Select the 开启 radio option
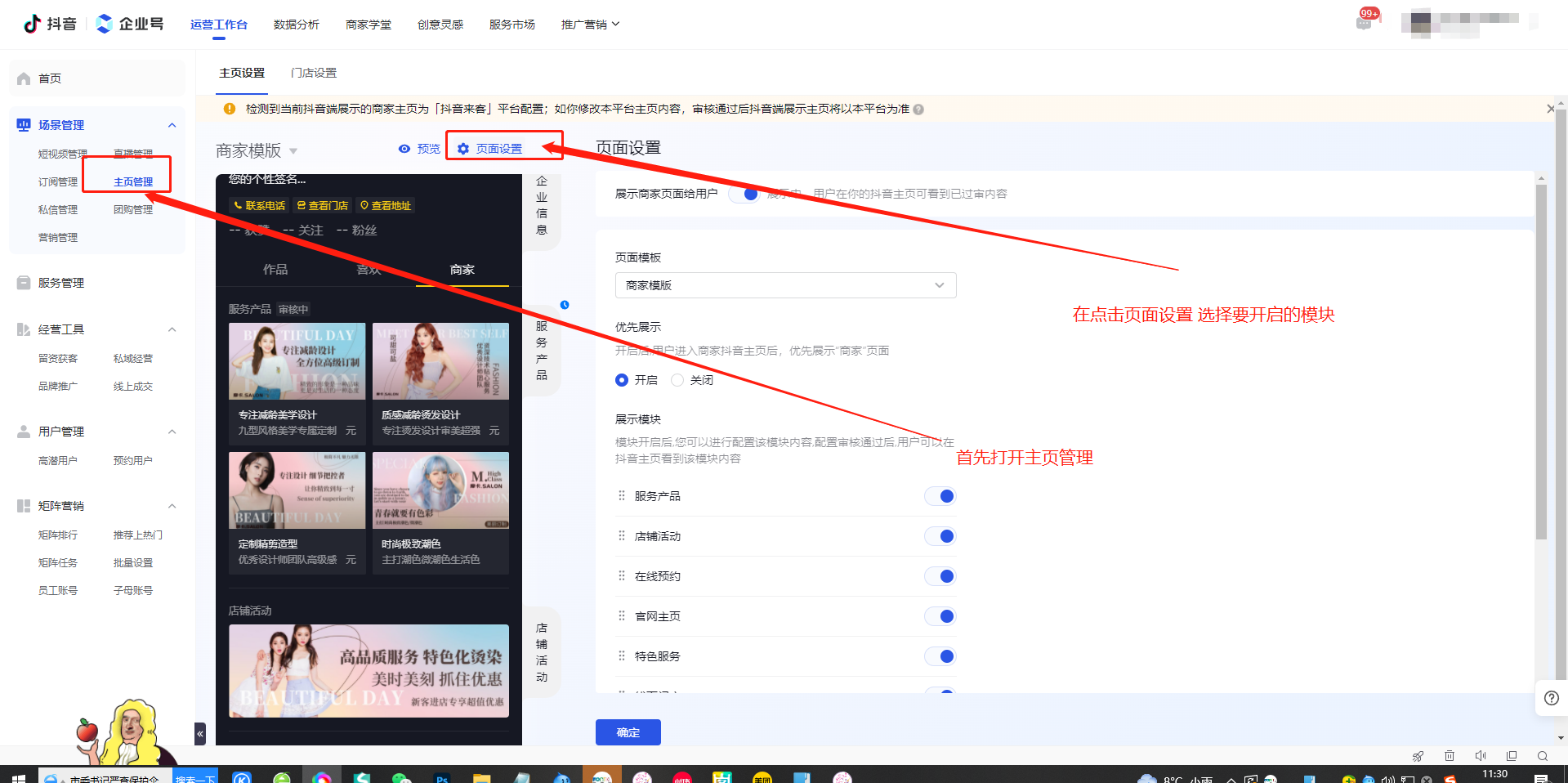This screenshot has height=783, width=1568. tap(622, 380)
